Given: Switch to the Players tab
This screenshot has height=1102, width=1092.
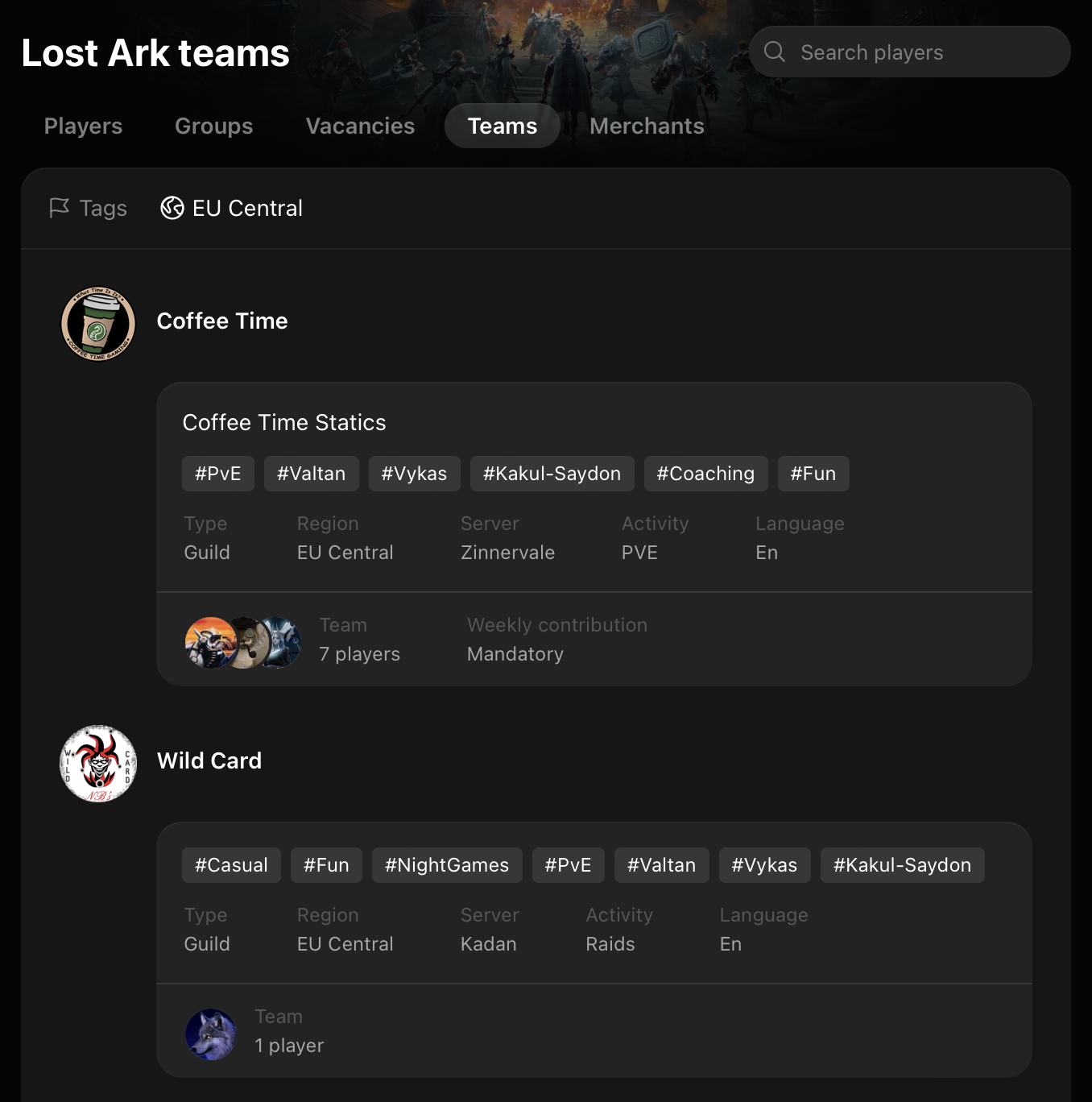Looking at the screenshot, I should (83, 126).
